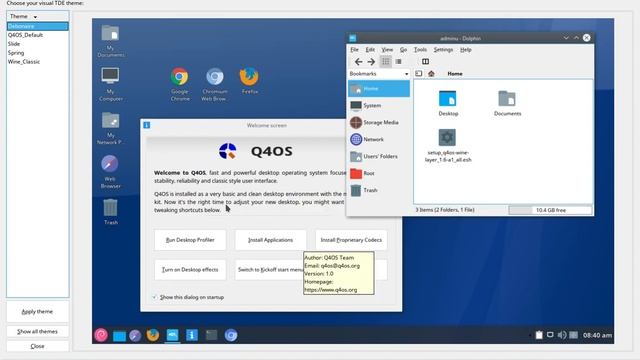The height and width of the screenshot is (360, 640).
Task: Click the Home breadcrumb in Dolphin location bar
Action: pos(455,73)
